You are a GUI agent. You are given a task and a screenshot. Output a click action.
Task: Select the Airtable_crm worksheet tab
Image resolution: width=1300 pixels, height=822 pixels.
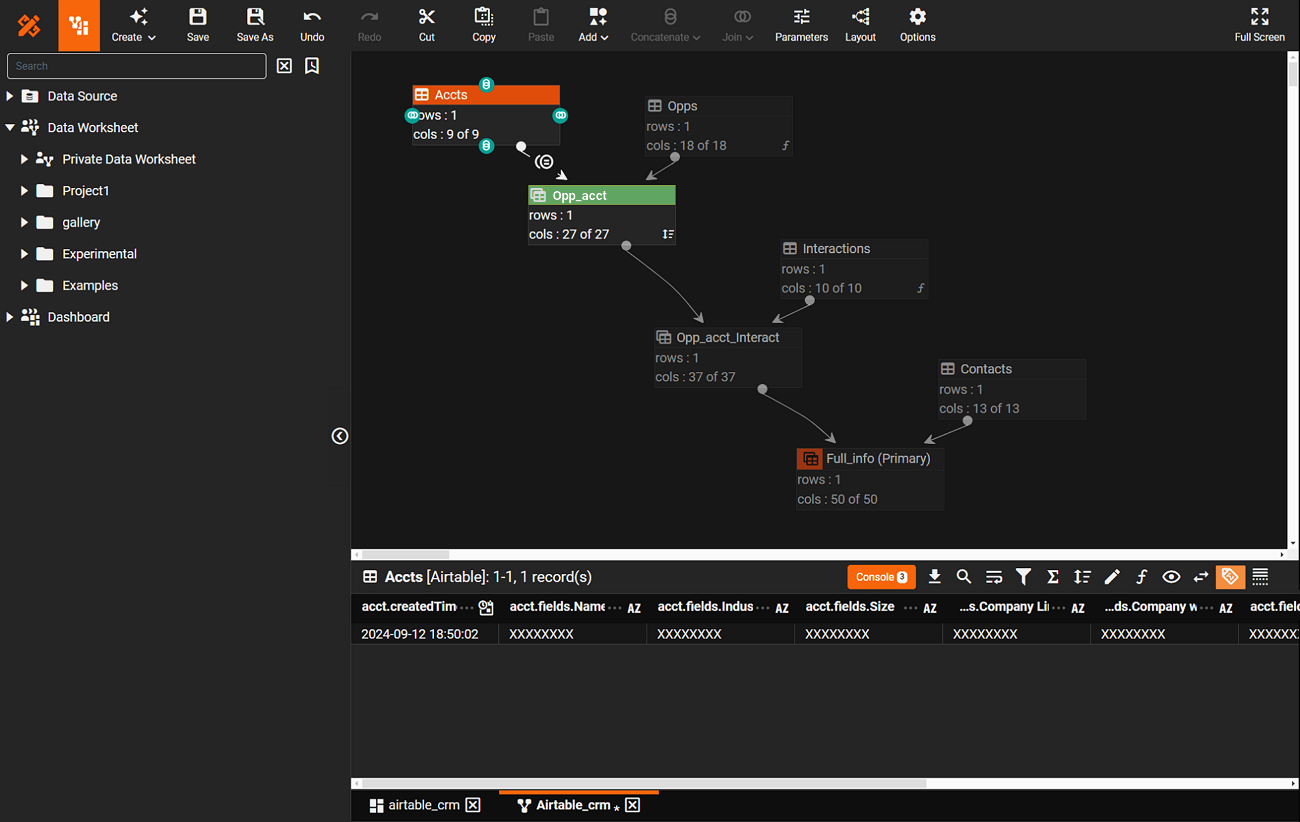coord(572,805)
